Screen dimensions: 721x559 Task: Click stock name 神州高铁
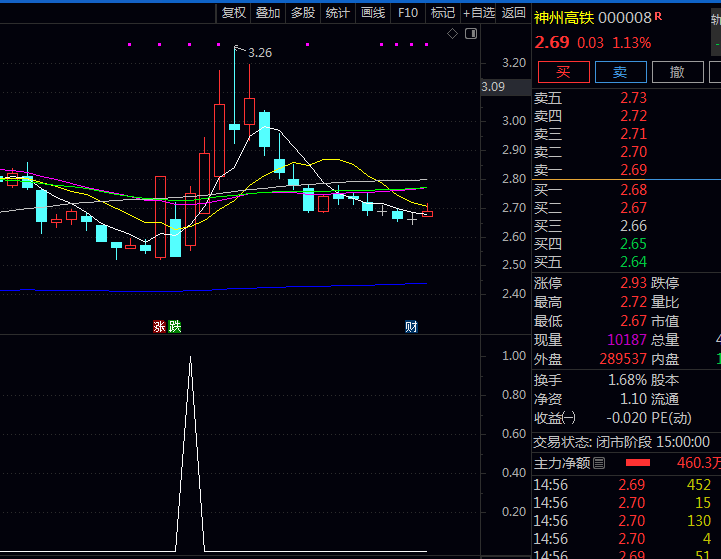tap(564, 18)
